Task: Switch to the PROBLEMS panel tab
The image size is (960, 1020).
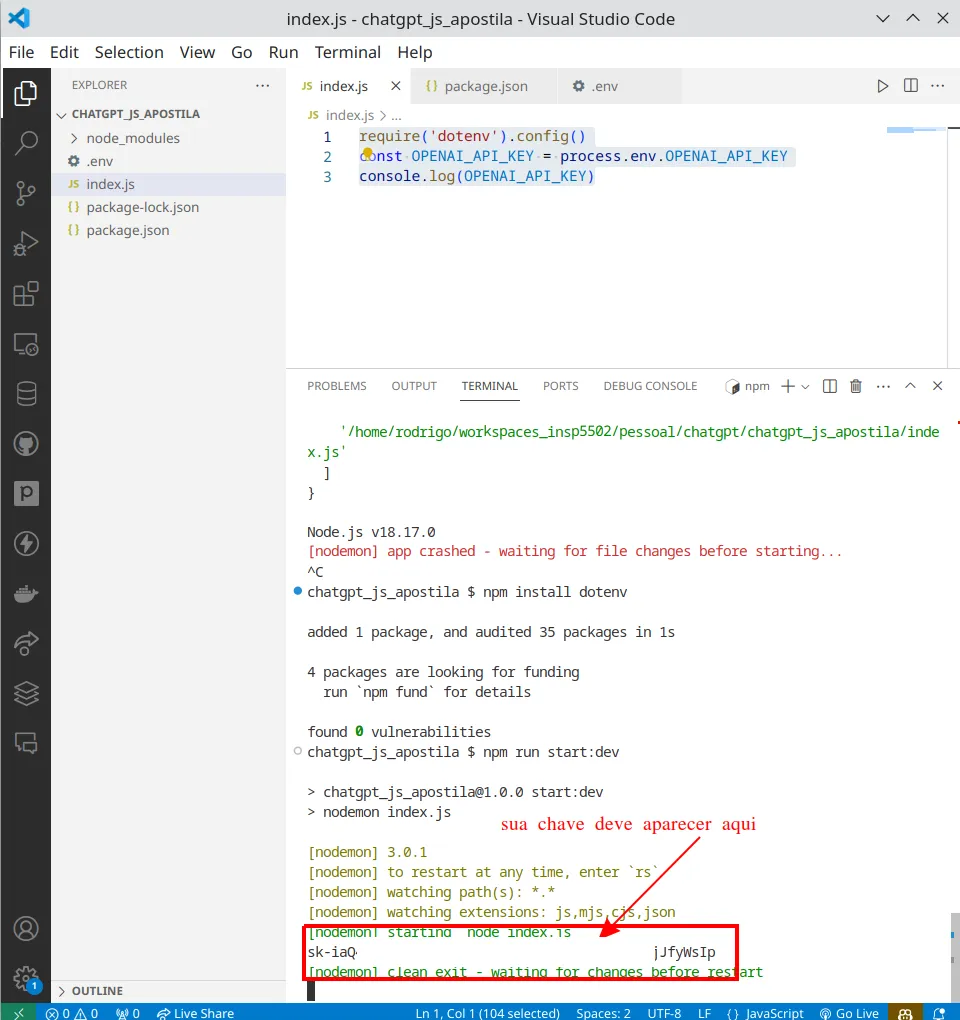Action: pyautogui.click(x=336, y=386)
